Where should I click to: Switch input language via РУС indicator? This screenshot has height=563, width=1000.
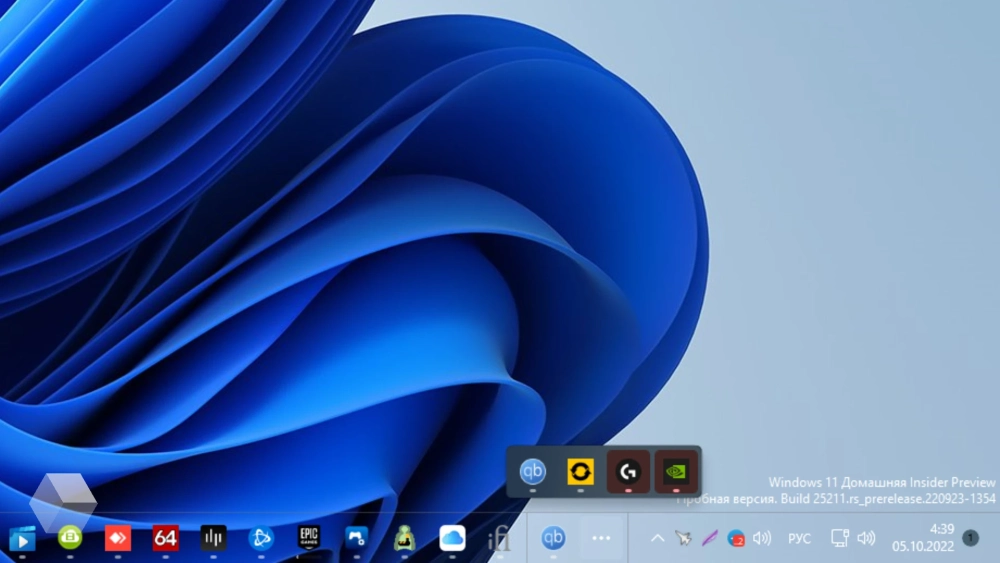(799, 538)
